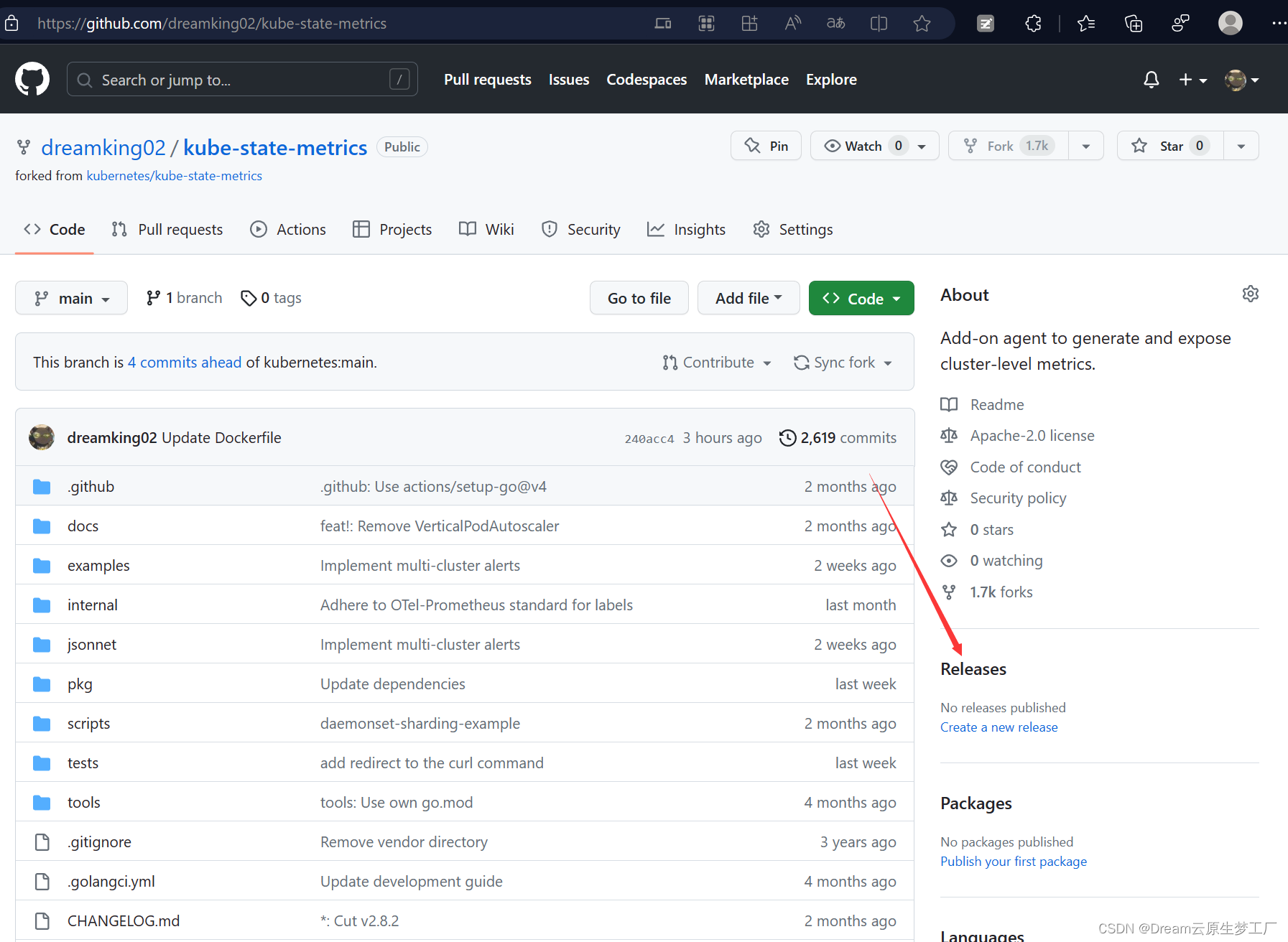Open the CHANGELOG.md file

(124, 921)
